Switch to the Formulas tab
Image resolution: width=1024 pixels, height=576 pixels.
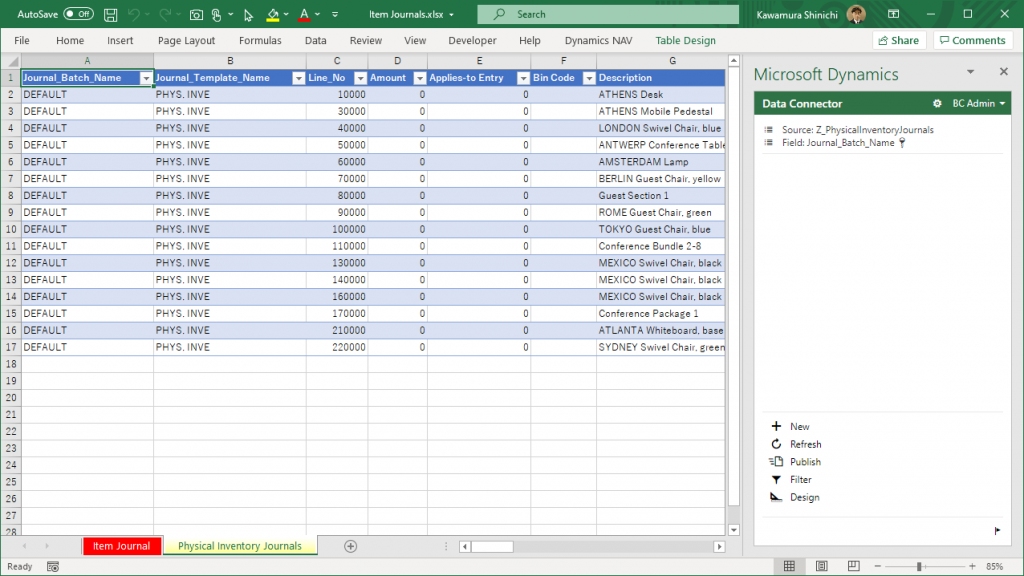[260, 40]
